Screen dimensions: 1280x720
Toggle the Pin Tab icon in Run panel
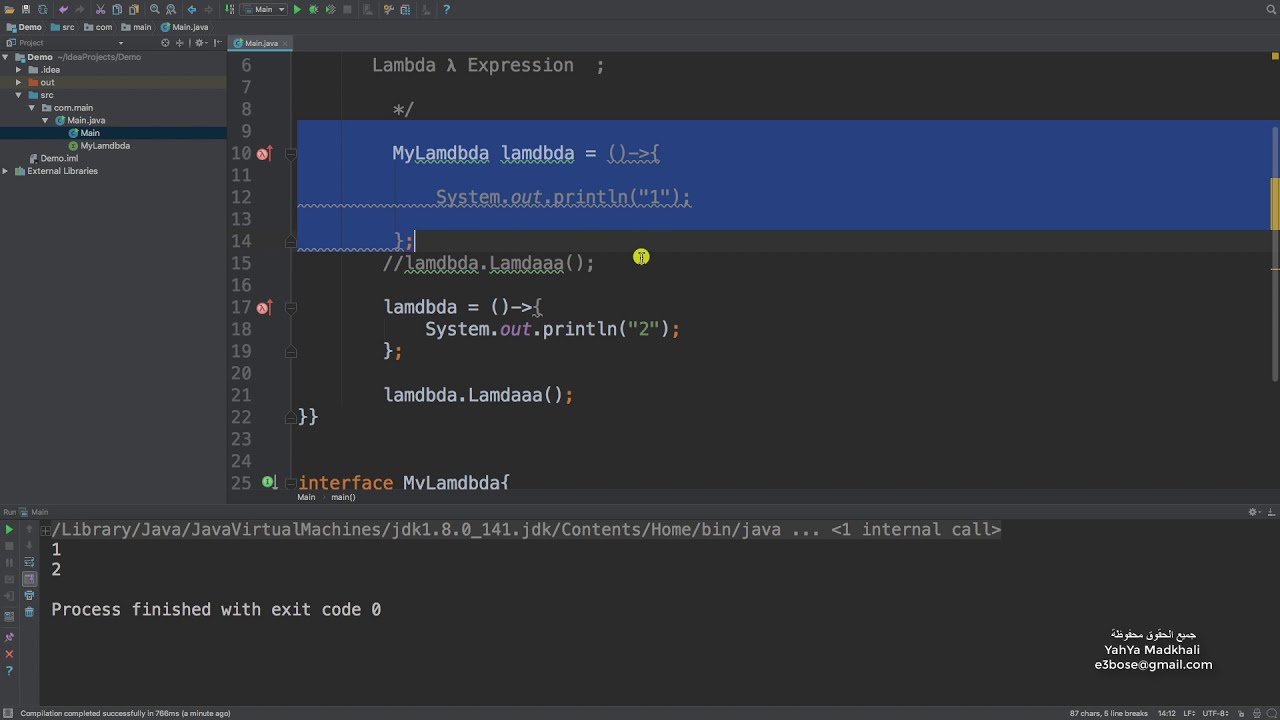coord(9,637)
